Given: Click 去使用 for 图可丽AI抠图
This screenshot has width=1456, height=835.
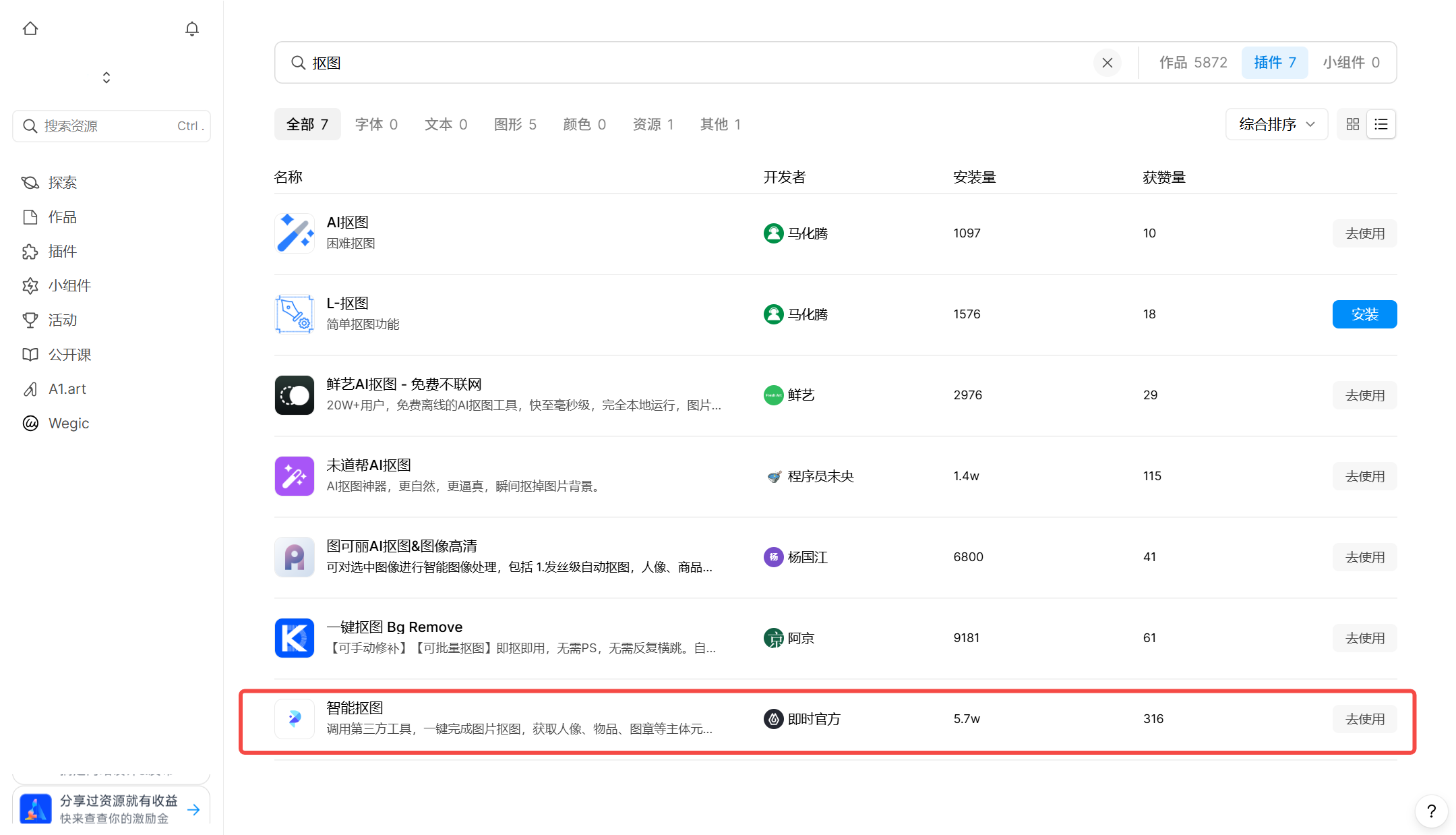Looking at the screenshot, I should click(x=1365, y=557).
